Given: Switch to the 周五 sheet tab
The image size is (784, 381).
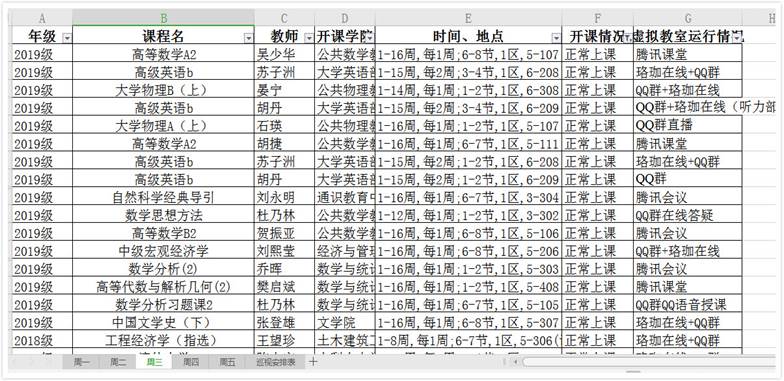Looking at the screenshot, I should point(227,362).
